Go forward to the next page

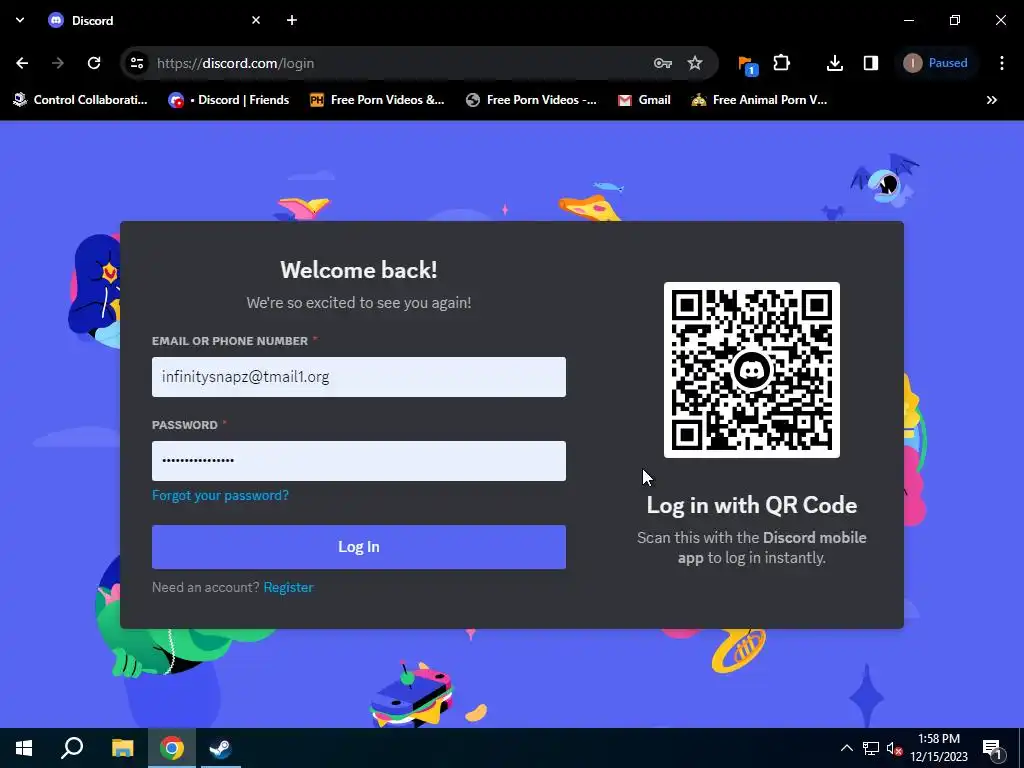[x=58, y=63]
